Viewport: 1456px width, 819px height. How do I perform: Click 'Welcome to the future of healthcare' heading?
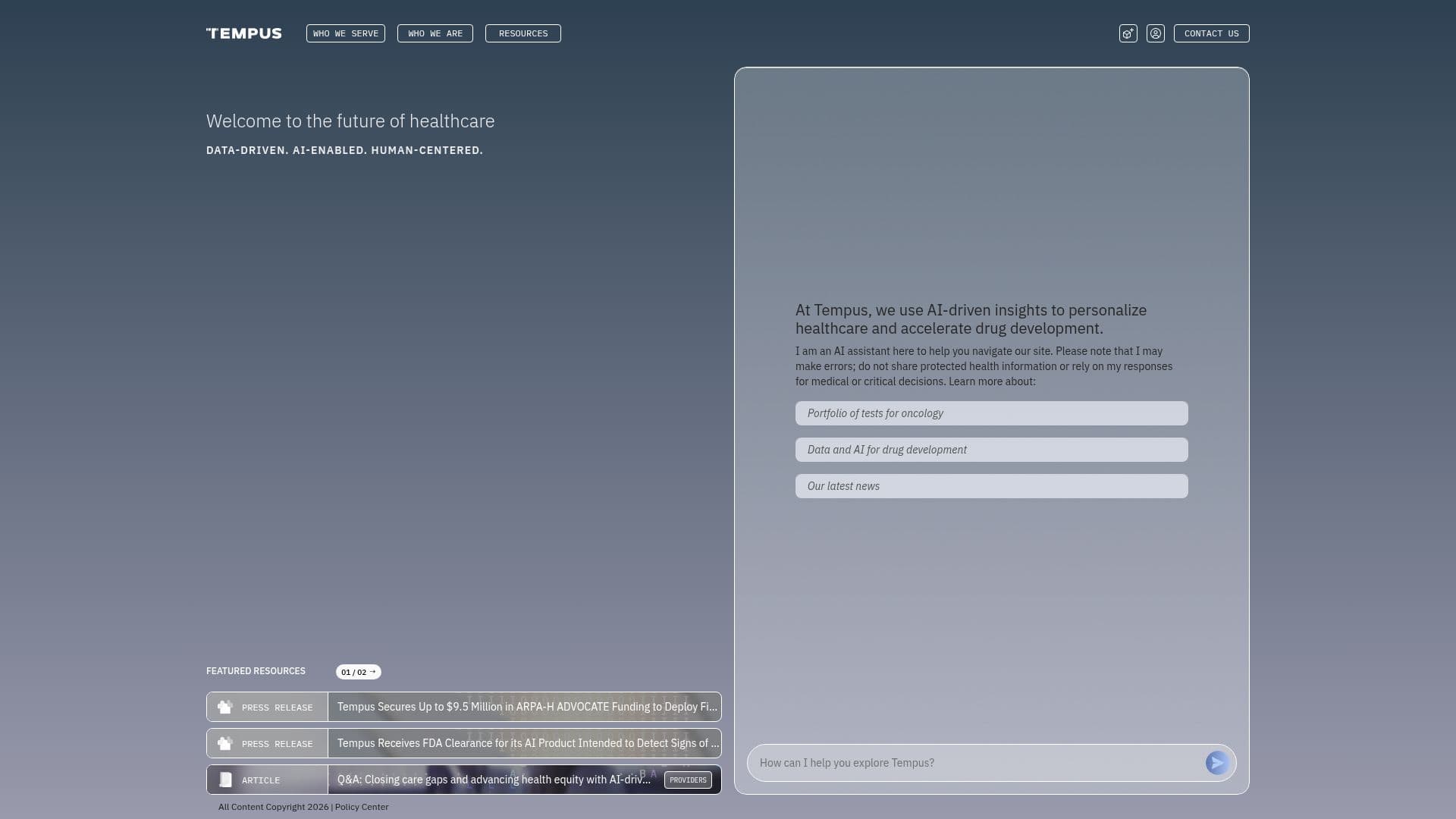(350, 121)
